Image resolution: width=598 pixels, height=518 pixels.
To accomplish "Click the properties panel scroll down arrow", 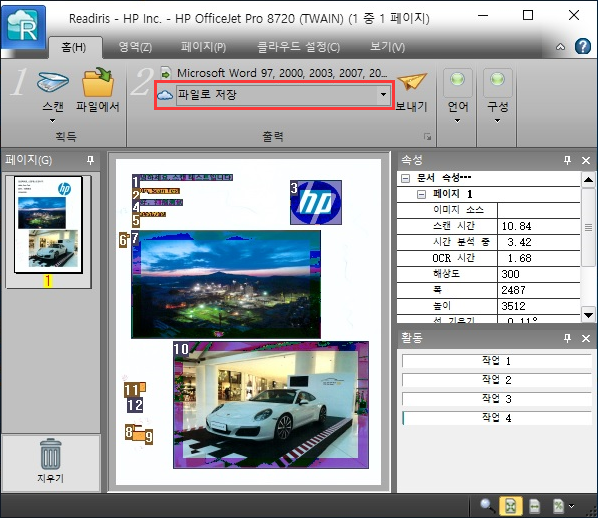I will tap(588, 315).
